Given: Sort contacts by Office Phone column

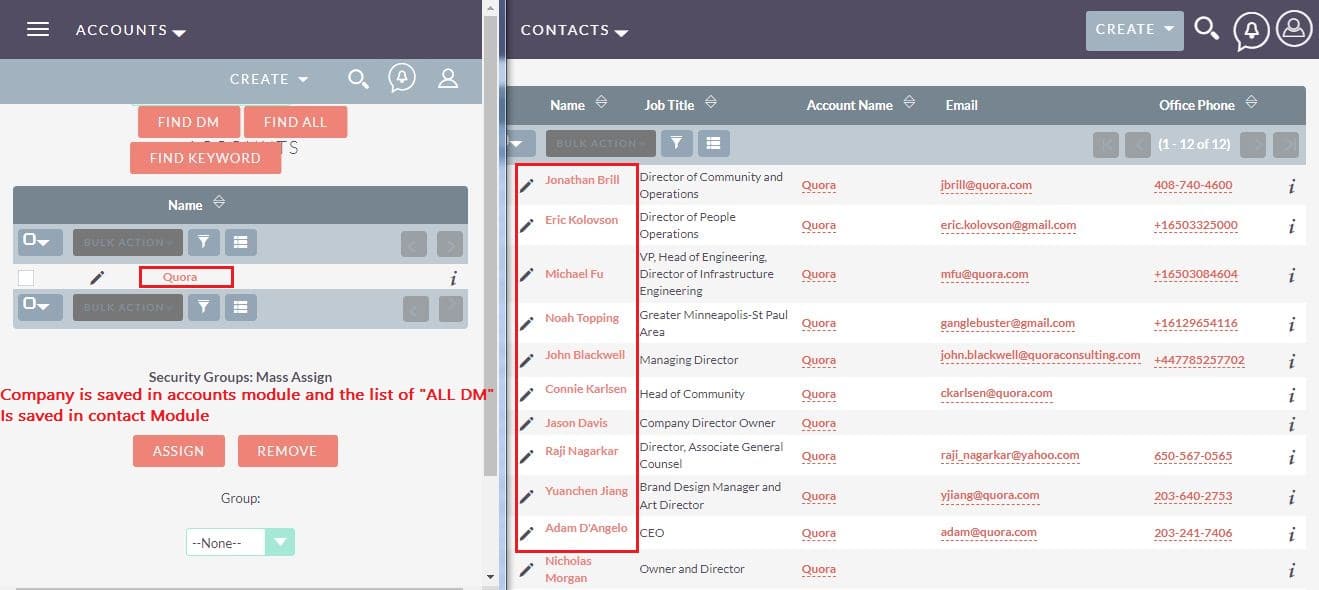Looking at the screenshot, I should [x=1250, y=104].
